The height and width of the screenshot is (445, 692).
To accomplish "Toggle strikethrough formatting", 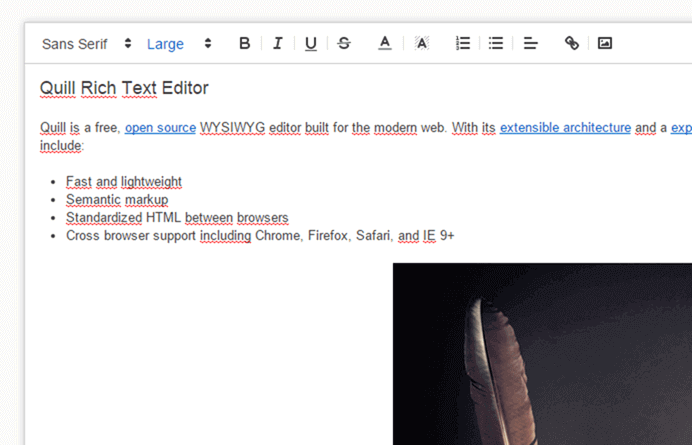I will click(344, 43).
